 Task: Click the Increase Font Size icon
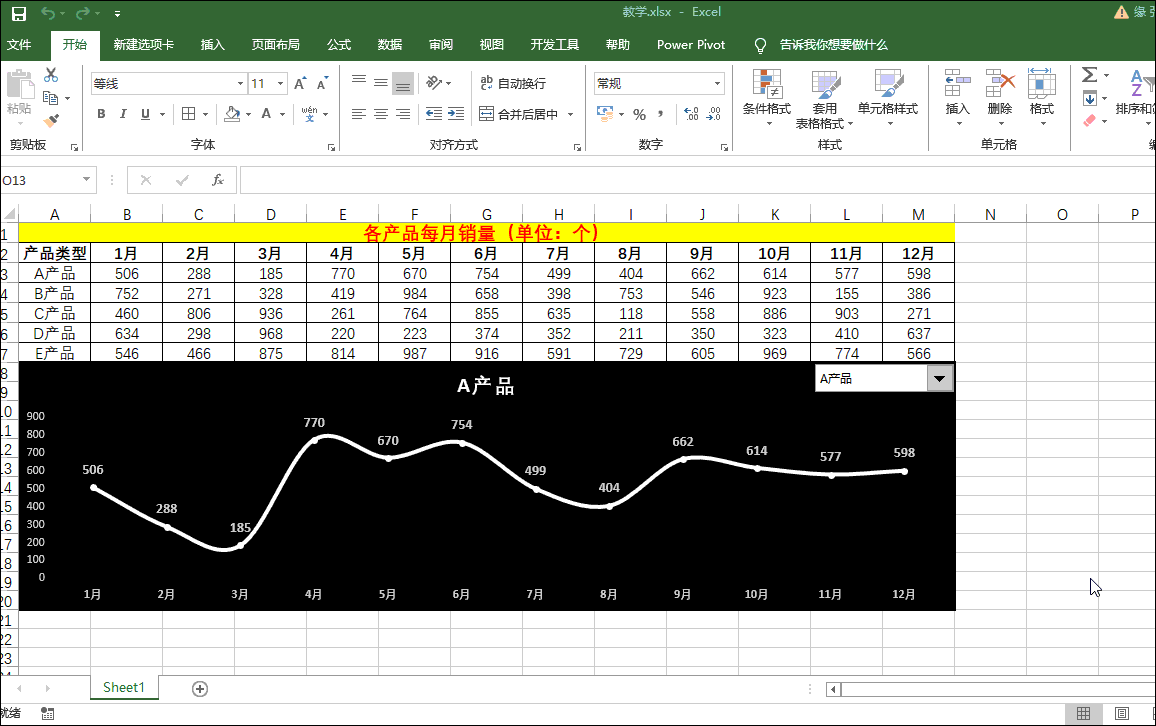300,84
